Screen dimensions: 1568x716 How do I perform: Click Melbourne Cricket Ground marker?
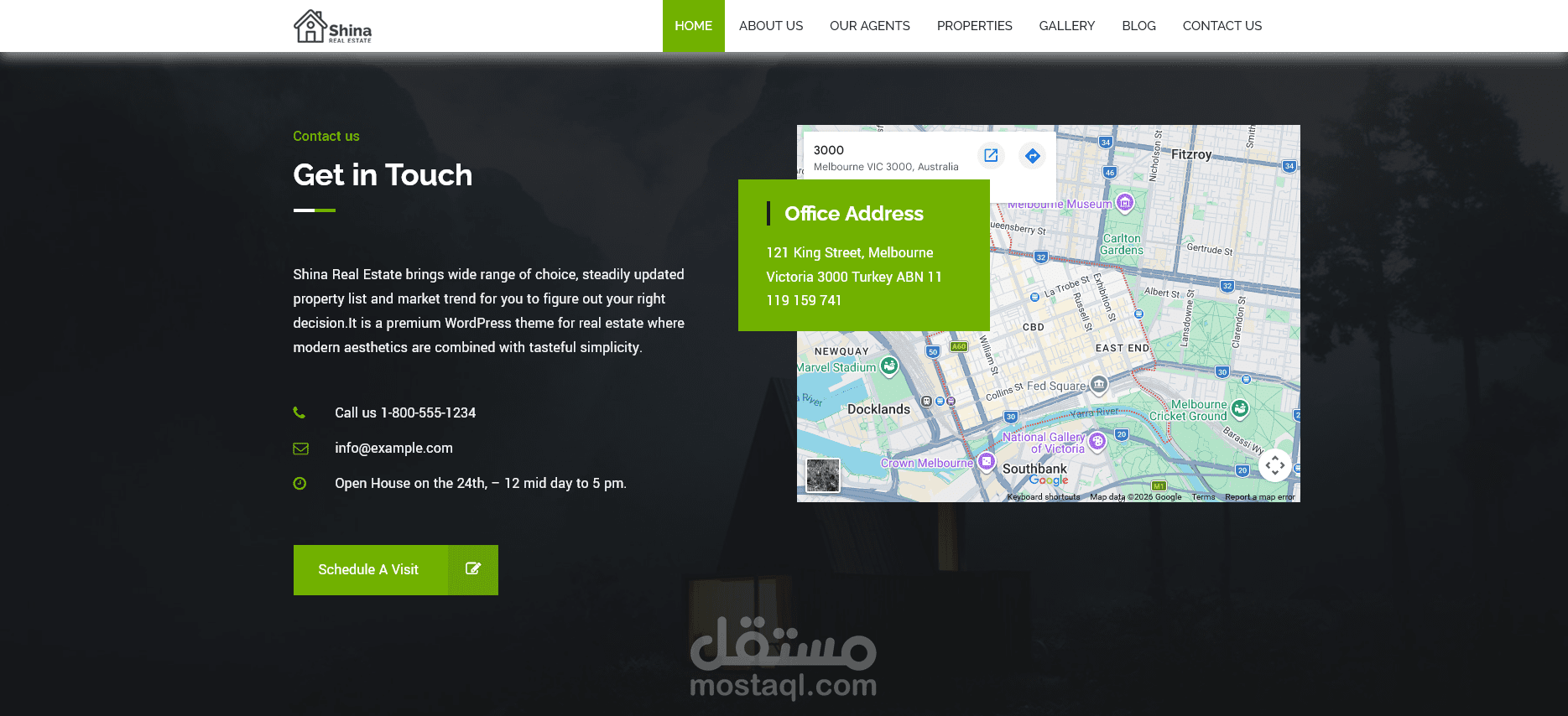click(1240, 408)
